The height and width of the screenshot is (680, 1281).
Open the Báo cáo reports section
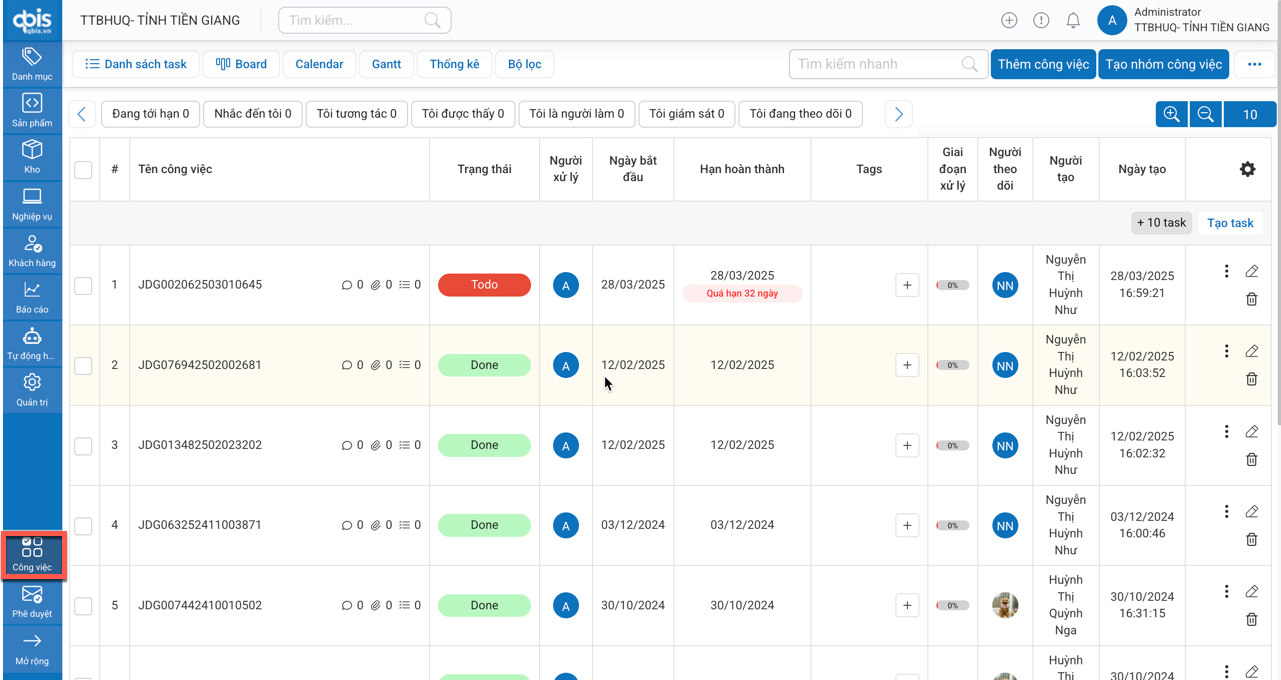[32, 297]
